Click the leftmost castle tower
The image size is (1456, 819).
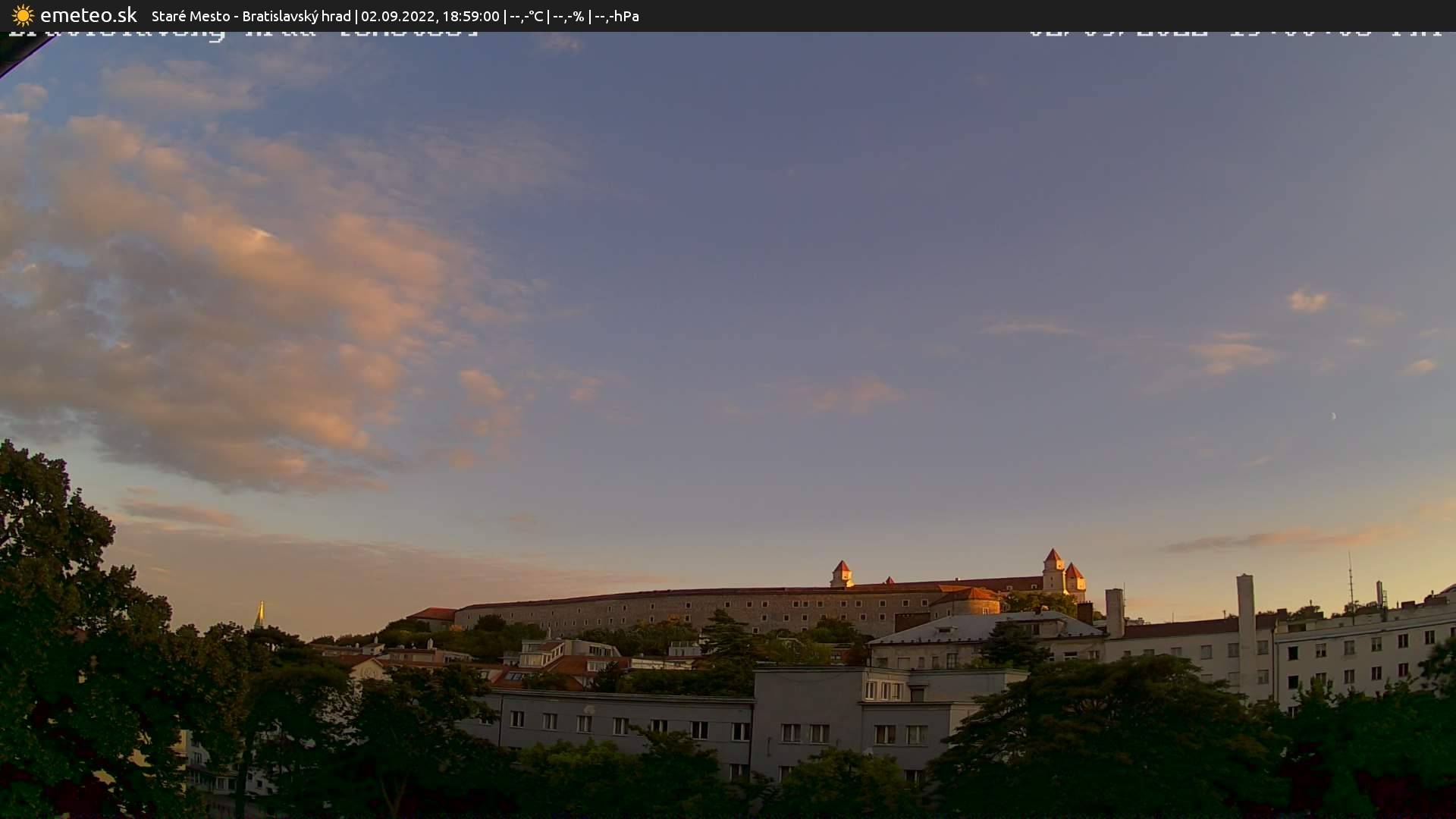[x=842, y=570]
